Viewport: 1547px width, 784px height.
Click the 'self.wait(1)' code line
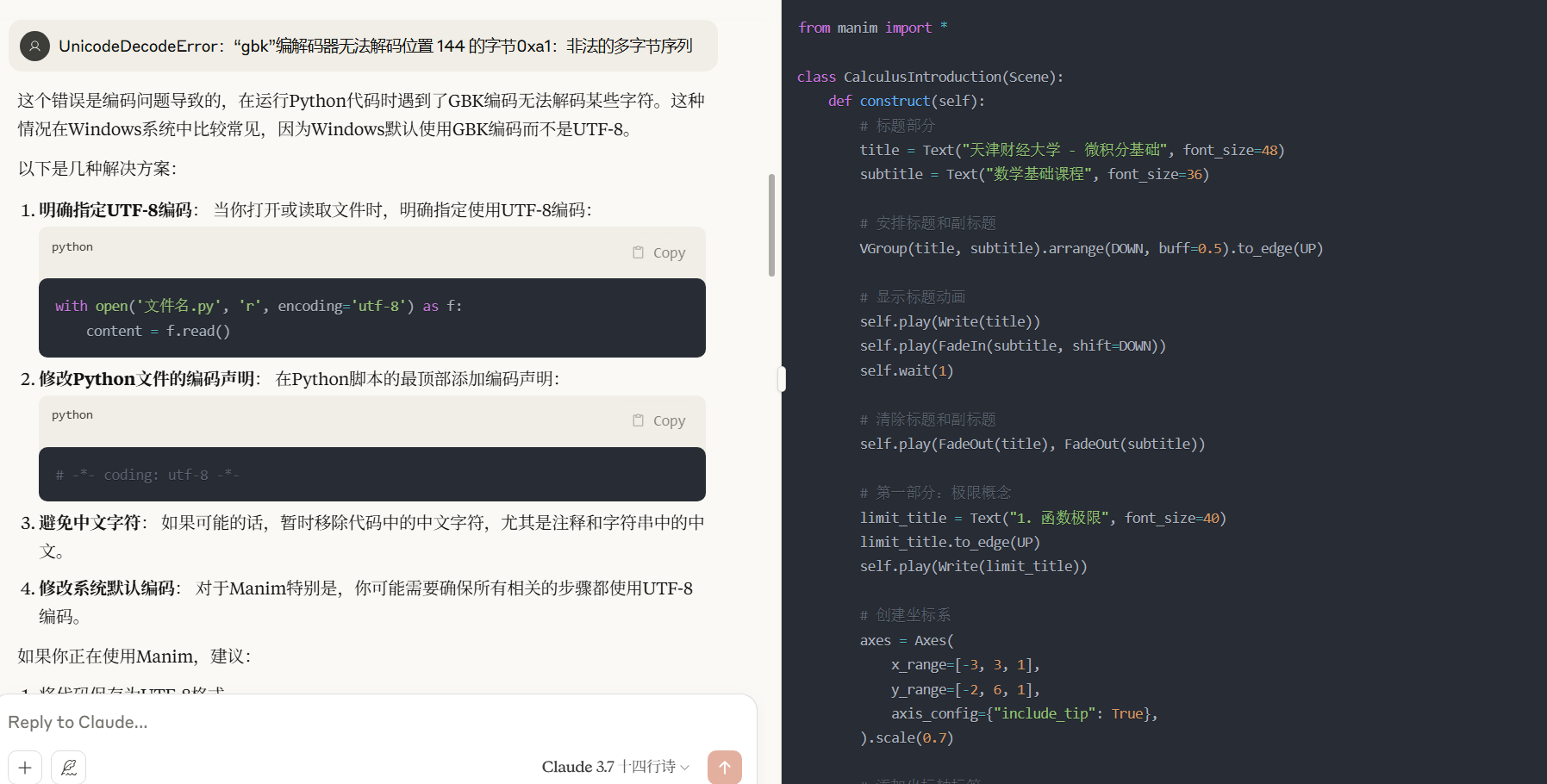coord(907,370)
